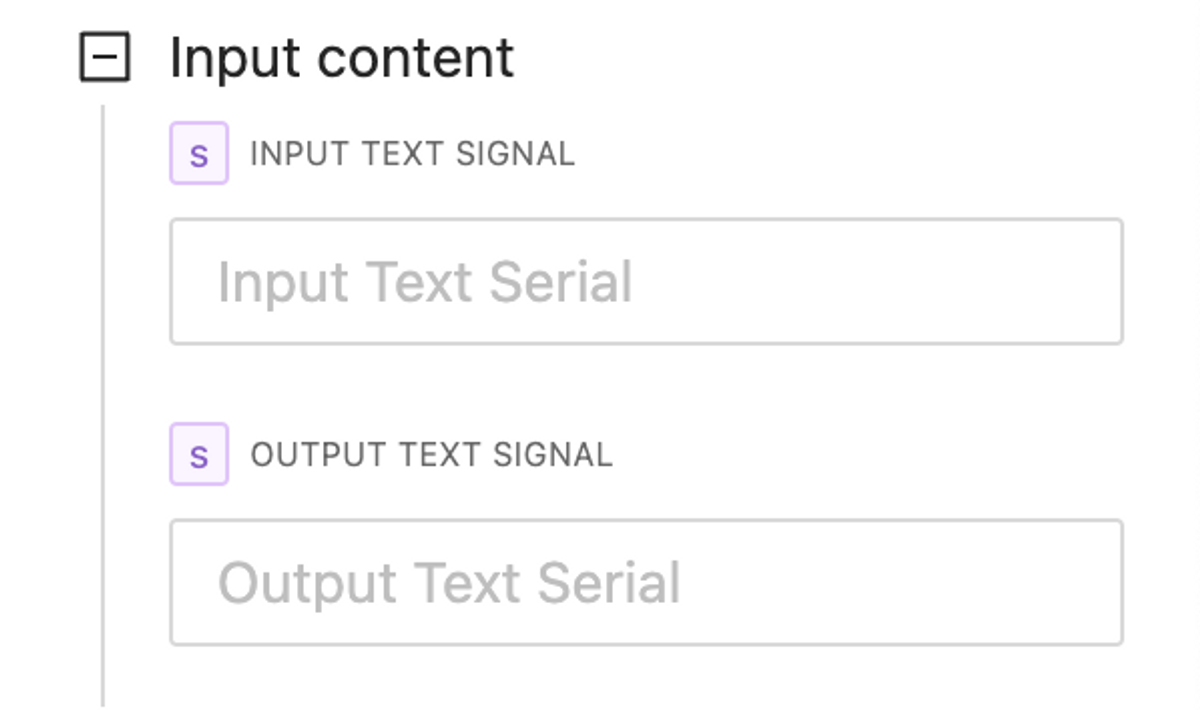Viewport: 1200px width, 710px height.
Task: Focus the Output Text Serial field
Action: [646, 582]
